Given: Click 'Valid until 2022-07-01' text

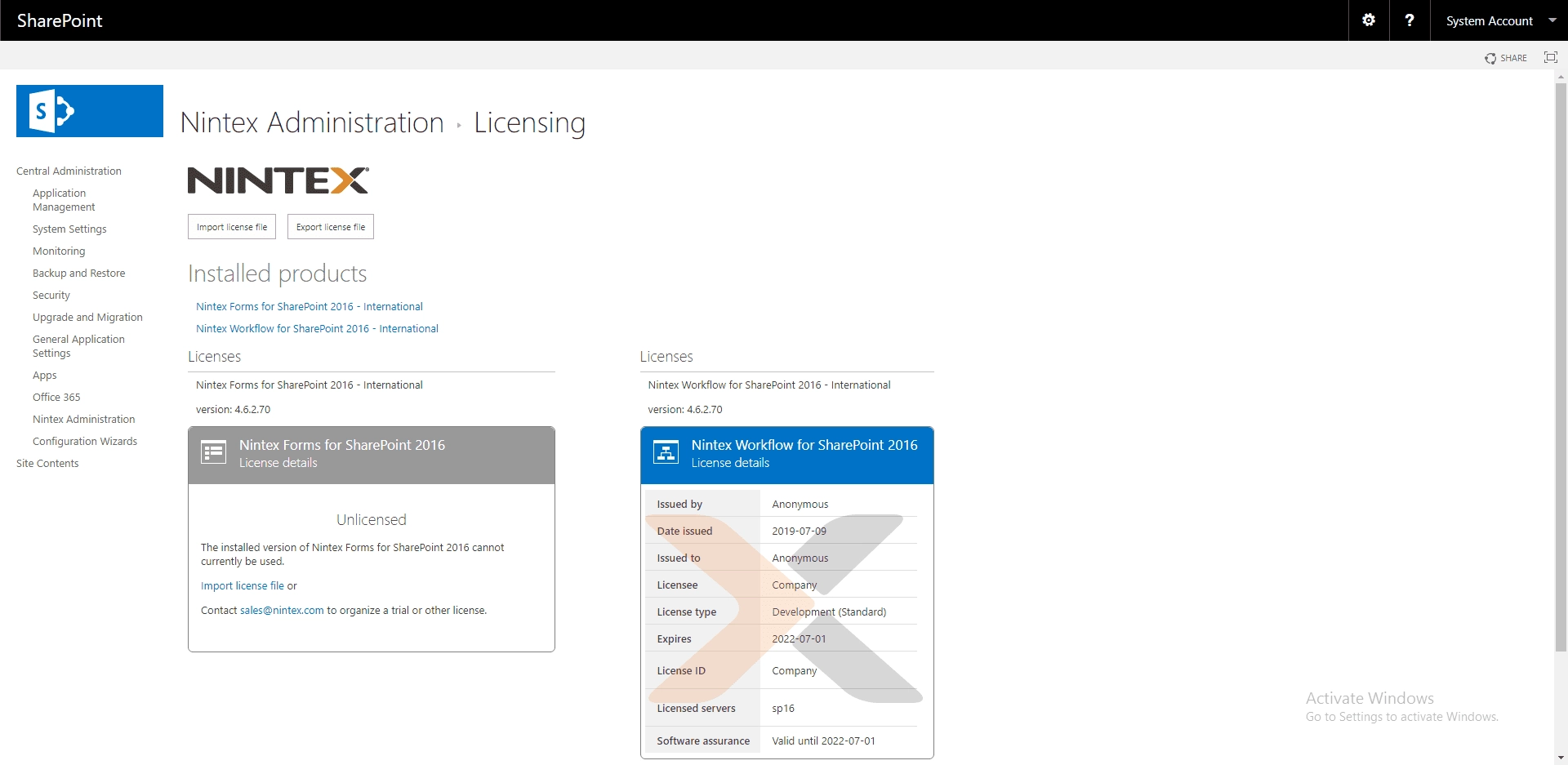Looking at the screenshot, I should (823, 741).
